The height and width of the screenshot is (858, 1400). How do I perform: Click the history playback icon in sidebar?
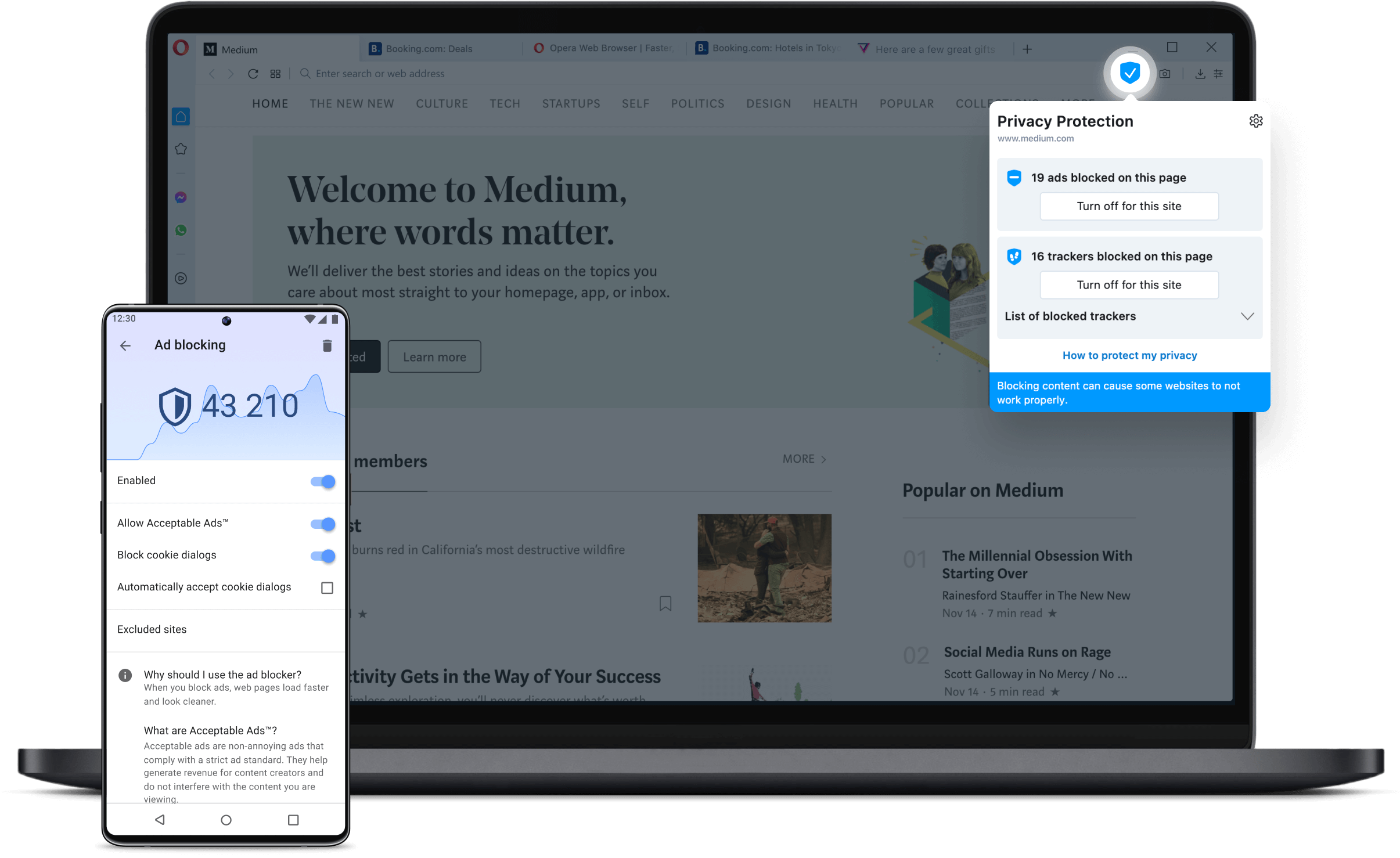(x=181, y=279)
